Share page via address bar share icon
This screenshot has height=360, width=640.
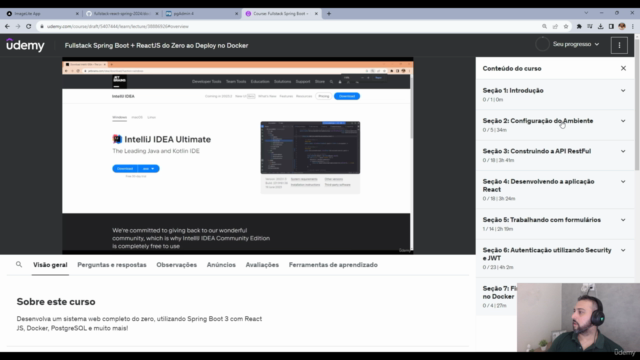coord(555,26)
